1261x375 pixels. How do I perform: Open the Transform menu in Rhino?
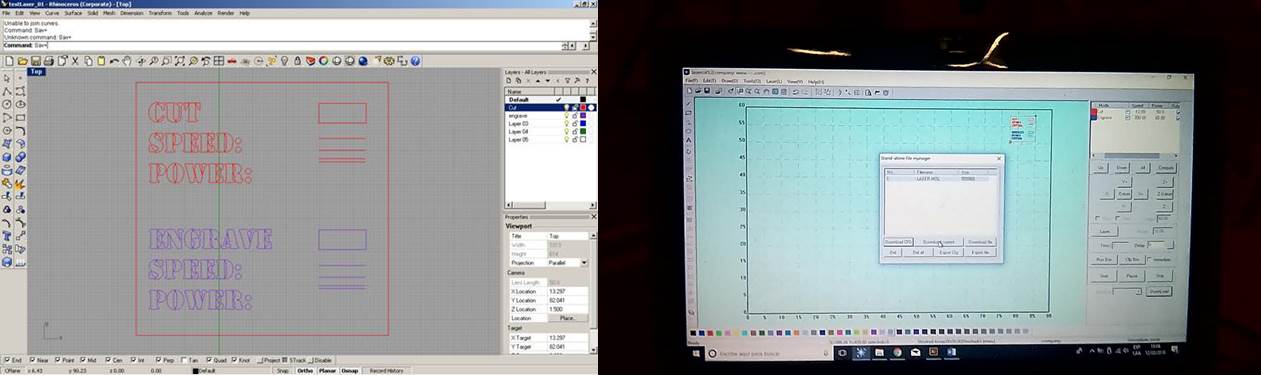pos(160,13)
